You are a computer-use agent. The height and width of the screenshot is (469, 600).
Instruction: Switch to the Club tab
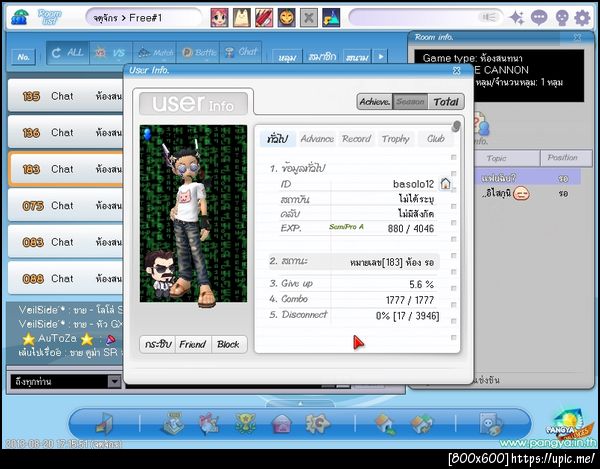tap(436, 138)
